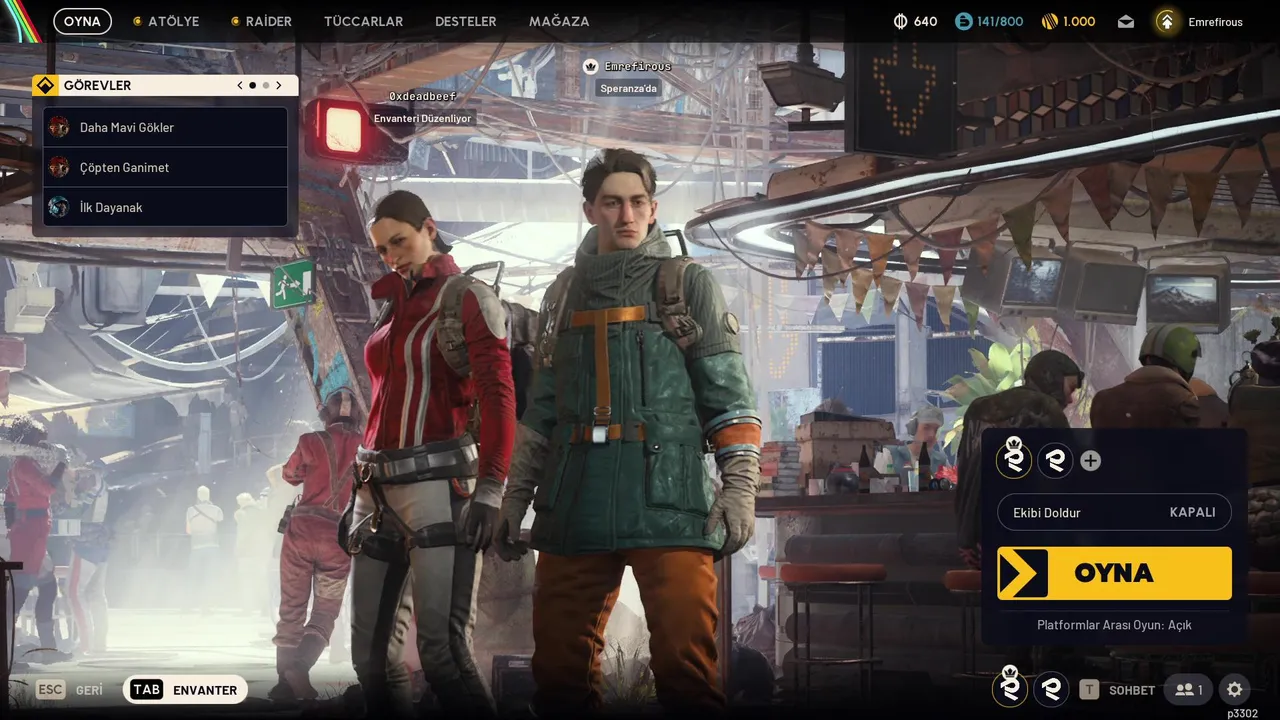The image size is (1280, 720).
Task: Click the bottom bar party leader avatar
Action: pyautogui.click(x=1010, y=689)
